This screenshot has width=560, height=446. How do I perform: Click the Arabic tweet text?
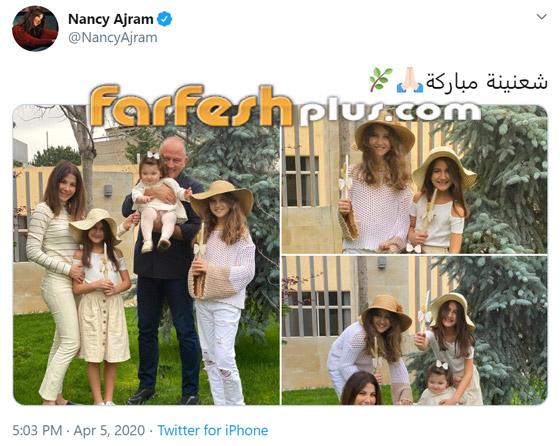(487, 82)
